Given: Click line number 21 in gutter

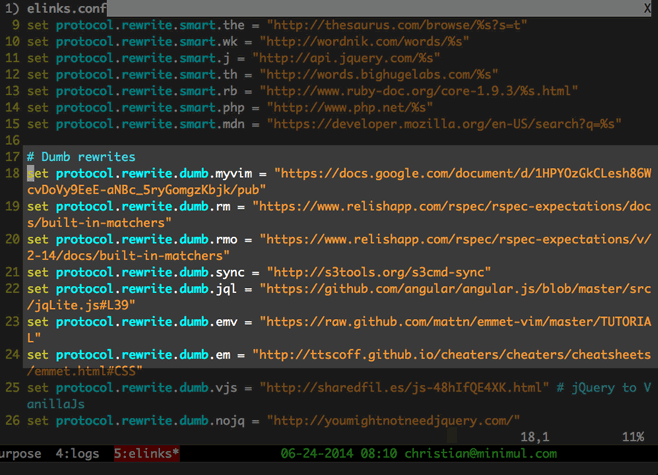Looking at the screenshot, I should (12, 272).
